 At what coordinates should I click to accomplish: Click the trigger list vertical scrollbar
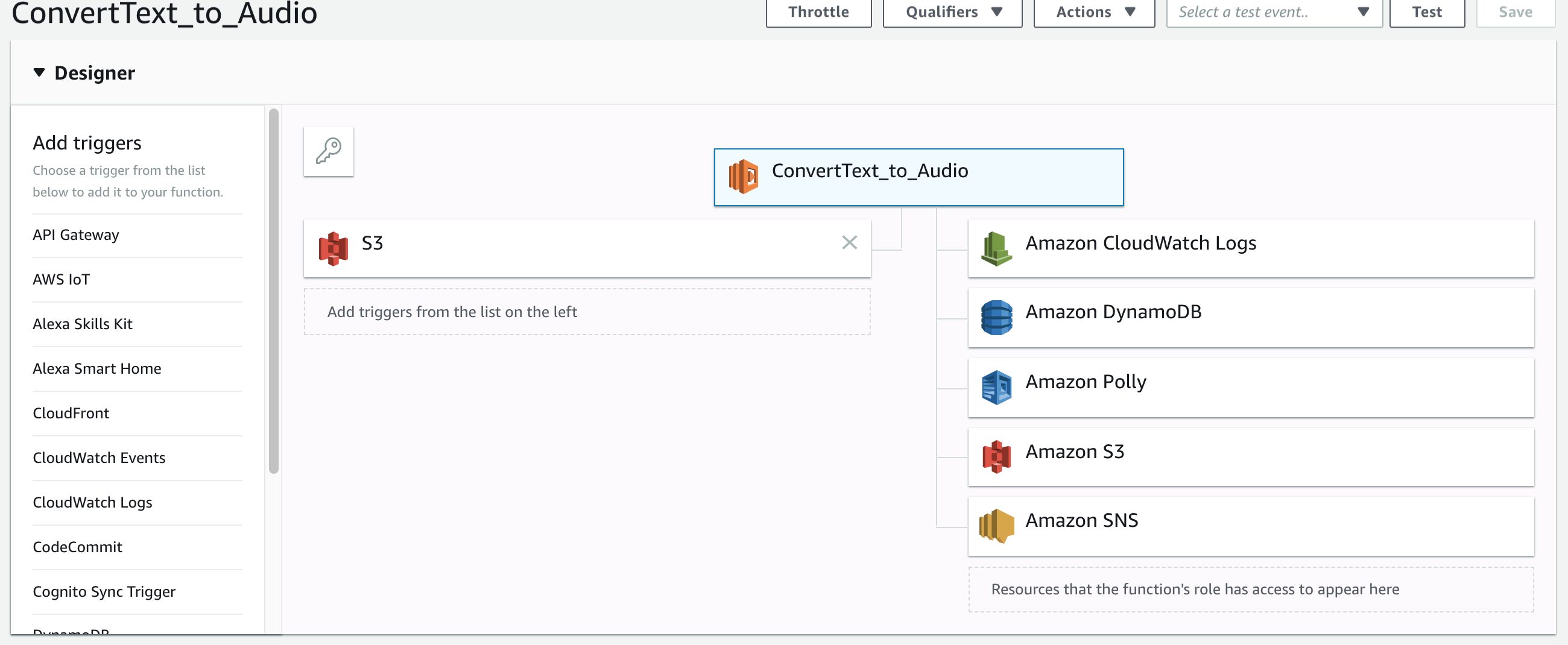[274, 291]
